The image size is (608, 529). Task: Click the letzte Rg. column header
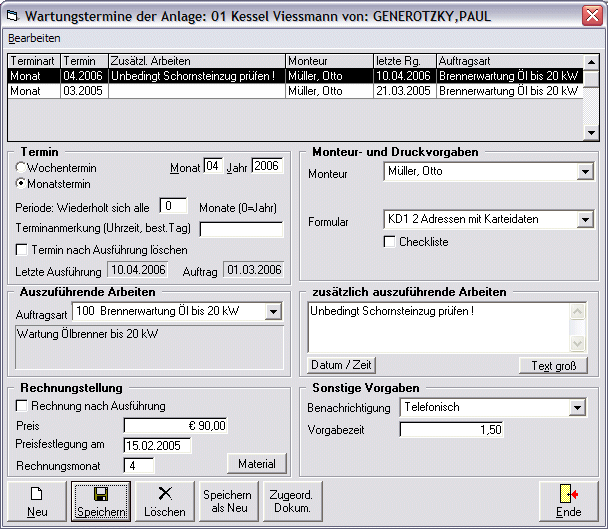405,61
